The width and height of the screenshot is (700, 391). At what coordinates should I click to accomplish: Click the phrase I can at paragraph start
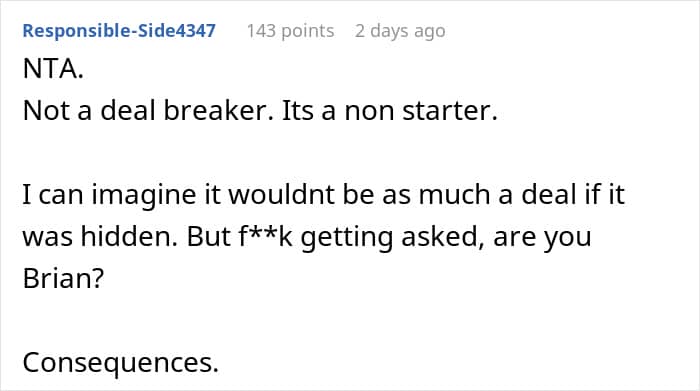pos(53,195)
